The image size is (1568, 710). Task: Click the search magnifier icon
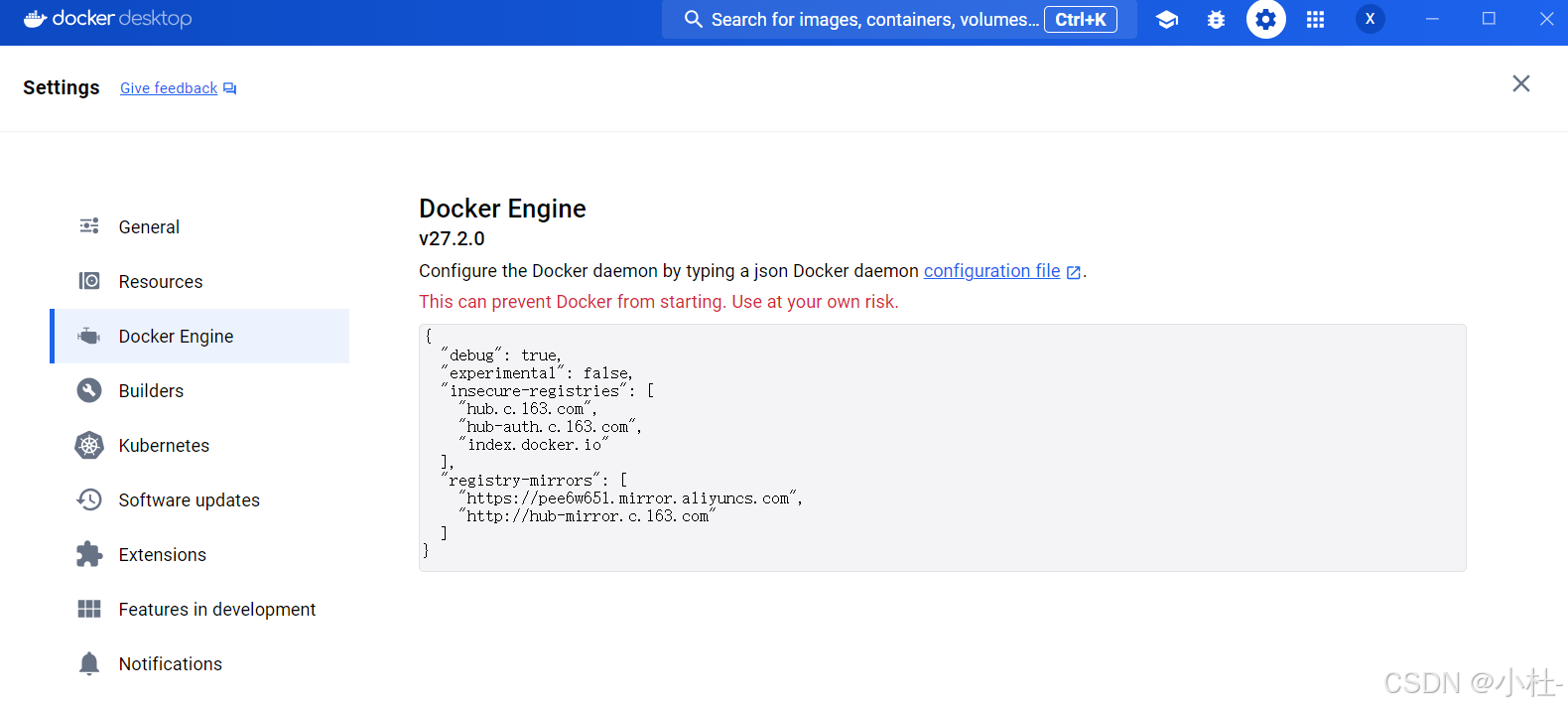point(694,19)
